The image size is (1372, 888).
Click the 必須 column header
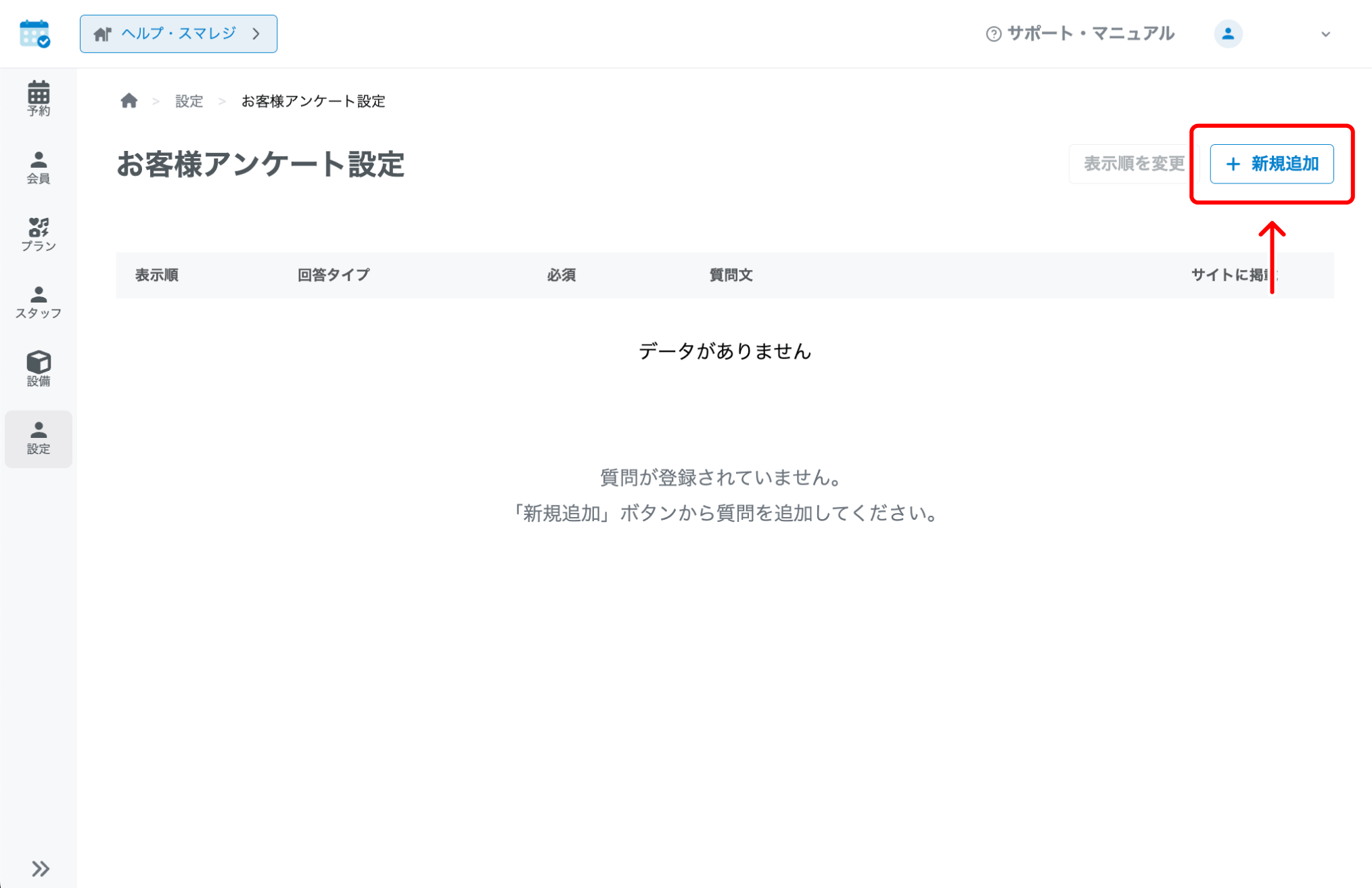(x=562, y=275)
